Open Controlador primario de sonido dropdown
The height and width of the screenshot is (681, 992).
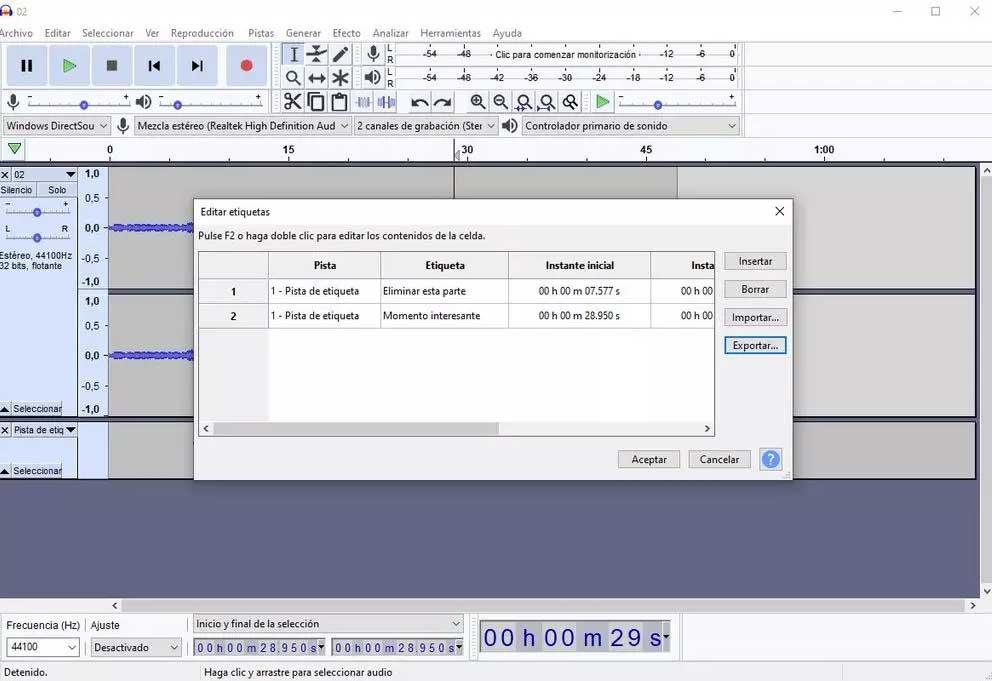pos(630,126)
